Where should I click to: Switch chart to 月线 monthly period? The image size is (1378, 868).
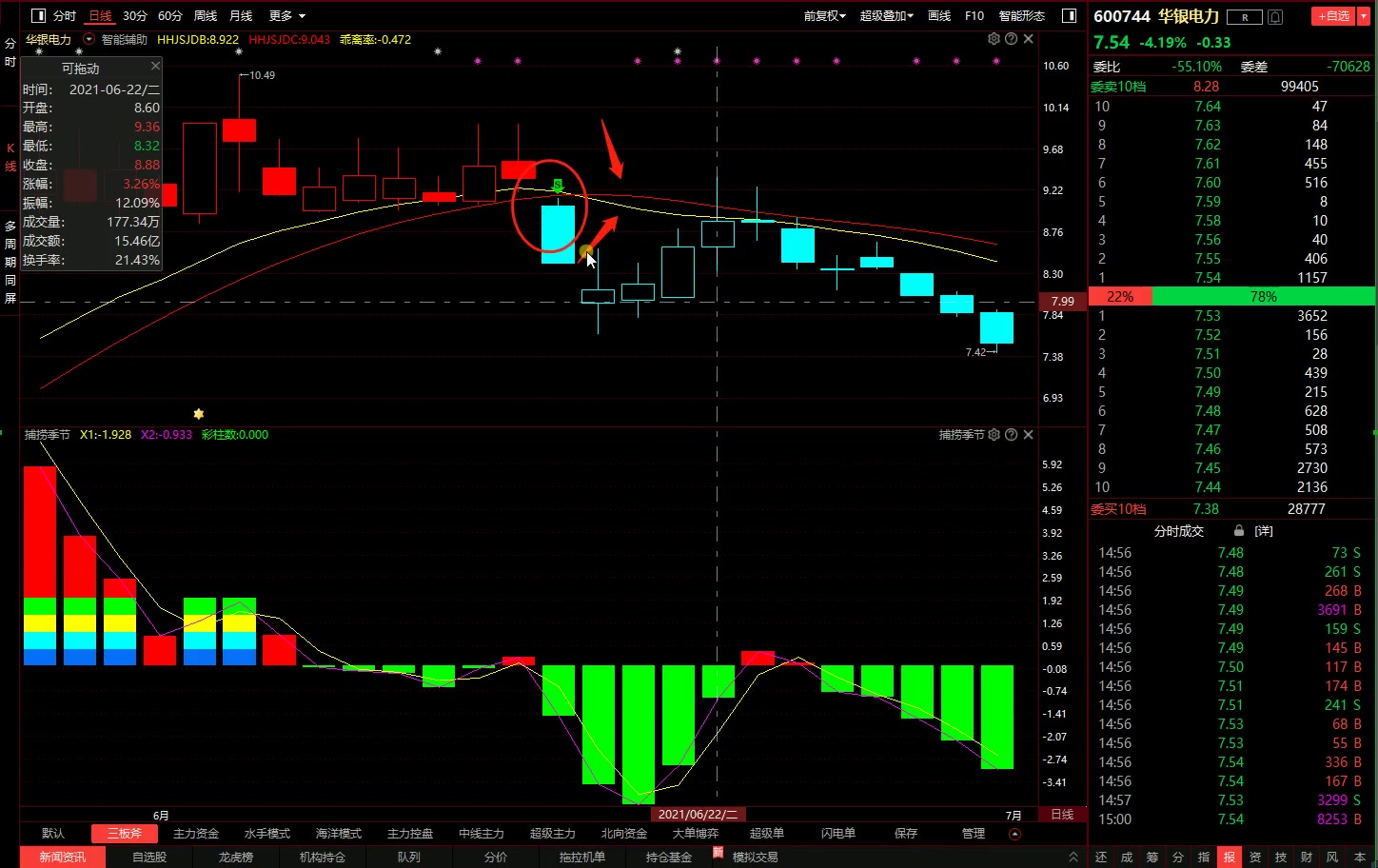click(241, 16)
